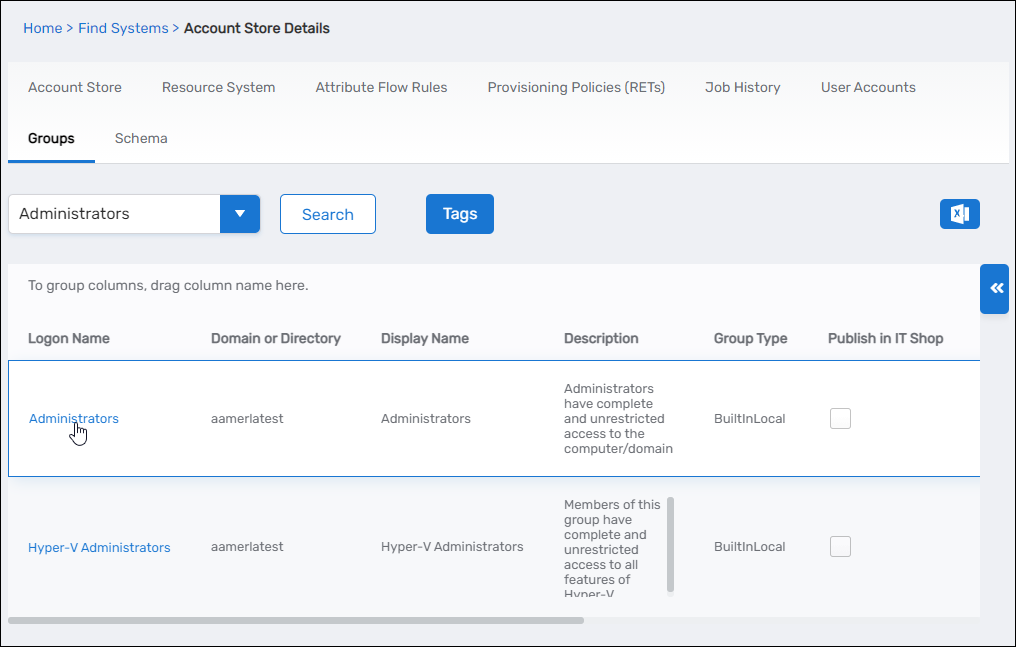The image size is (1016, 647).
Task: Click the group filter input field
Action: [x=114, y=214]
